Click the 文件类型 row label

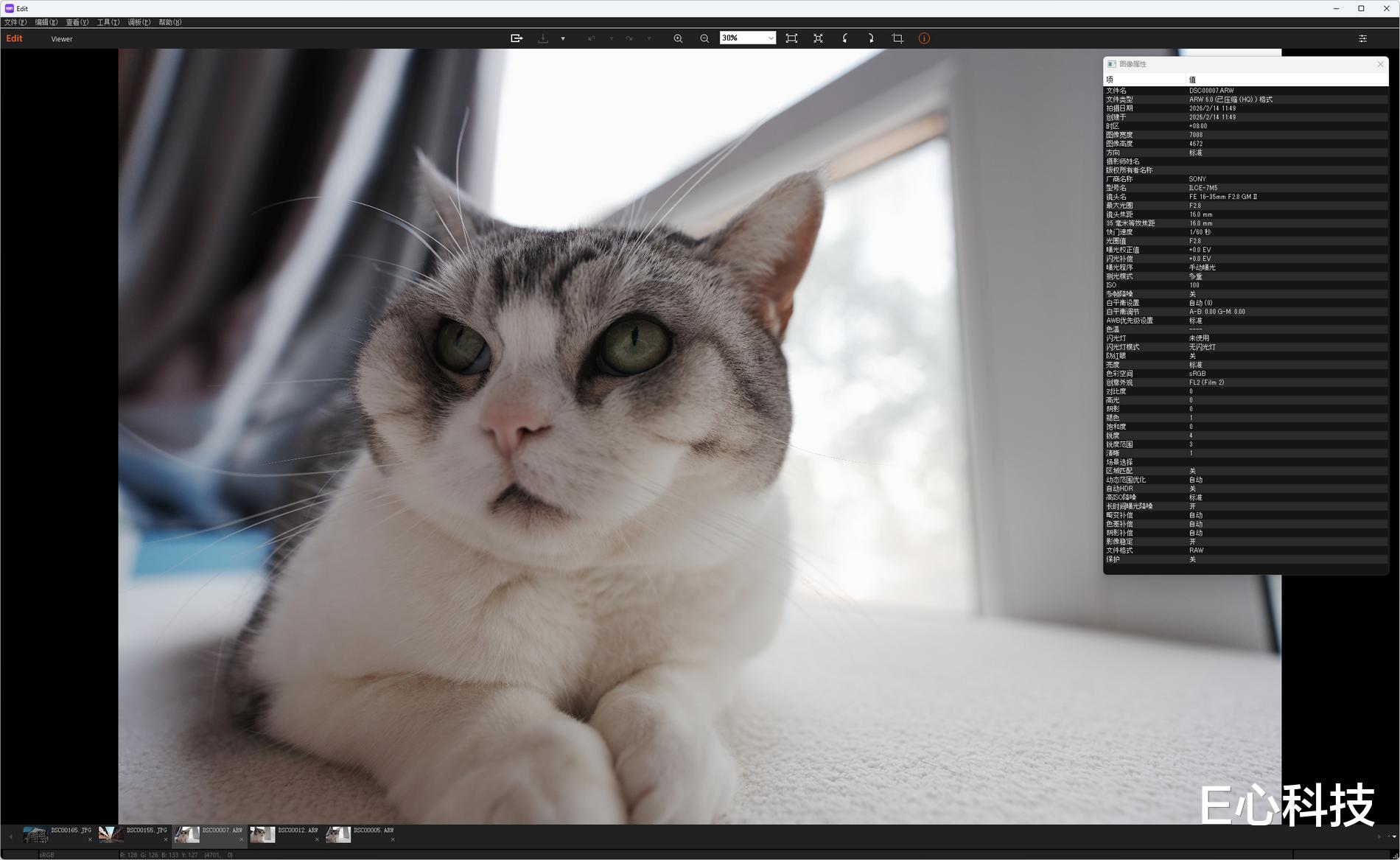pyautogui.click(x=1119, y=99)
